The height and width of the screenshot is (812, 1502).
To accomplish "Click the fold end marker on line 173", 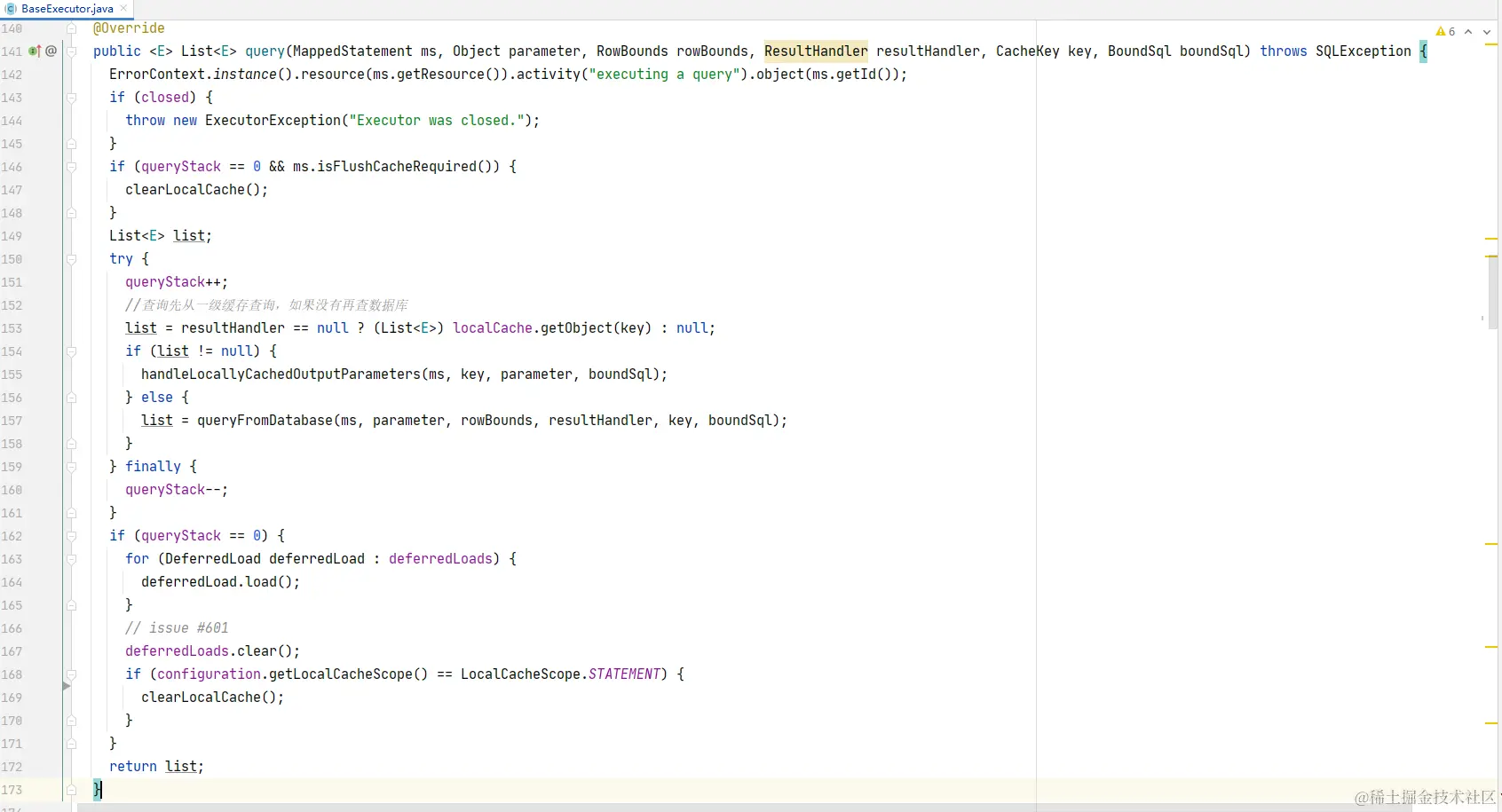I will pyautogui.click(x=71, y=790).
